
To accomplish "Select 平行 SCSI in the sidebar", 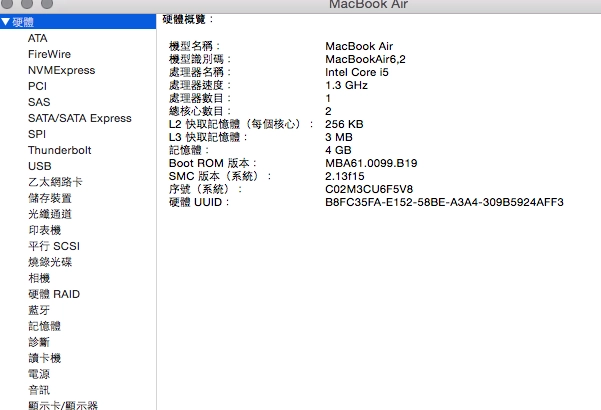I will 54,246.
